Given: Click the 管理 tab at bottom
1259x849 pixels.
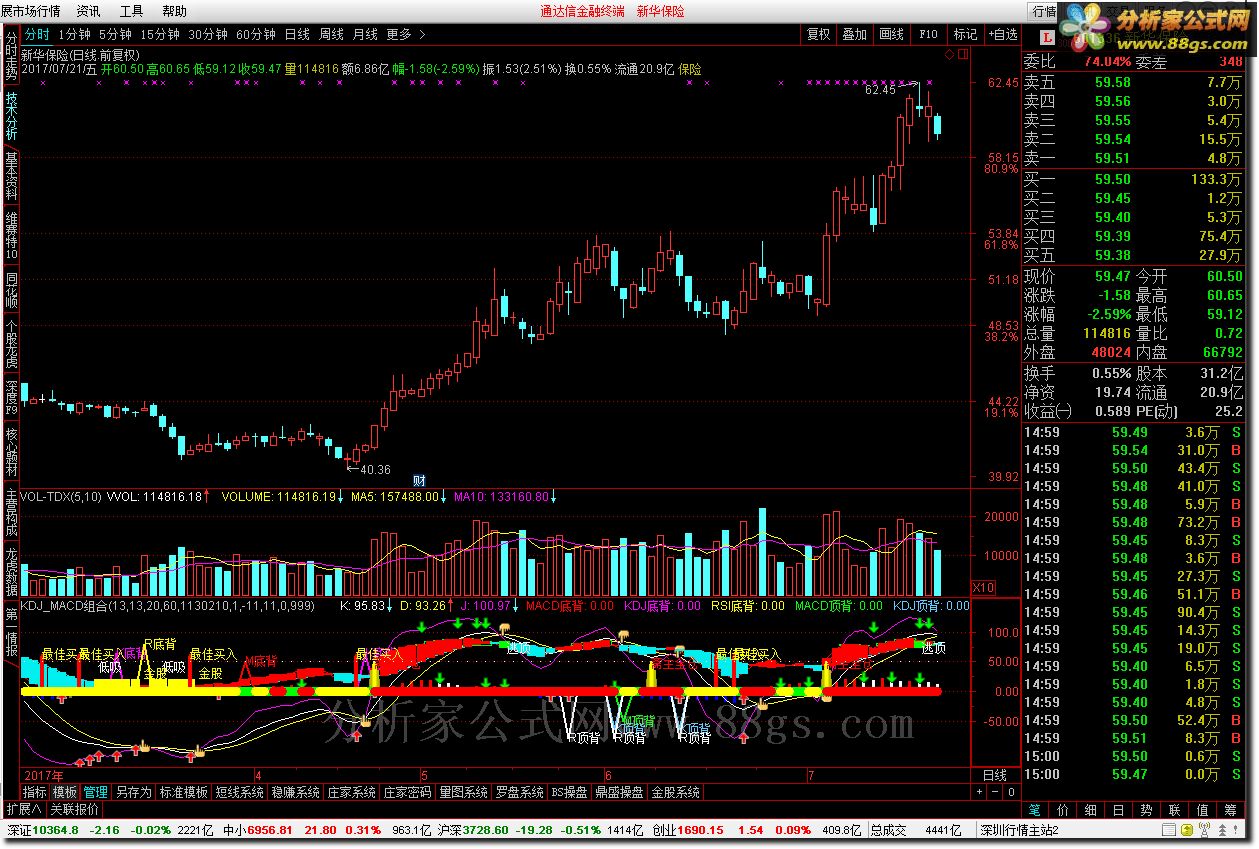Looking at the screenshot, I should coord(96,792).
